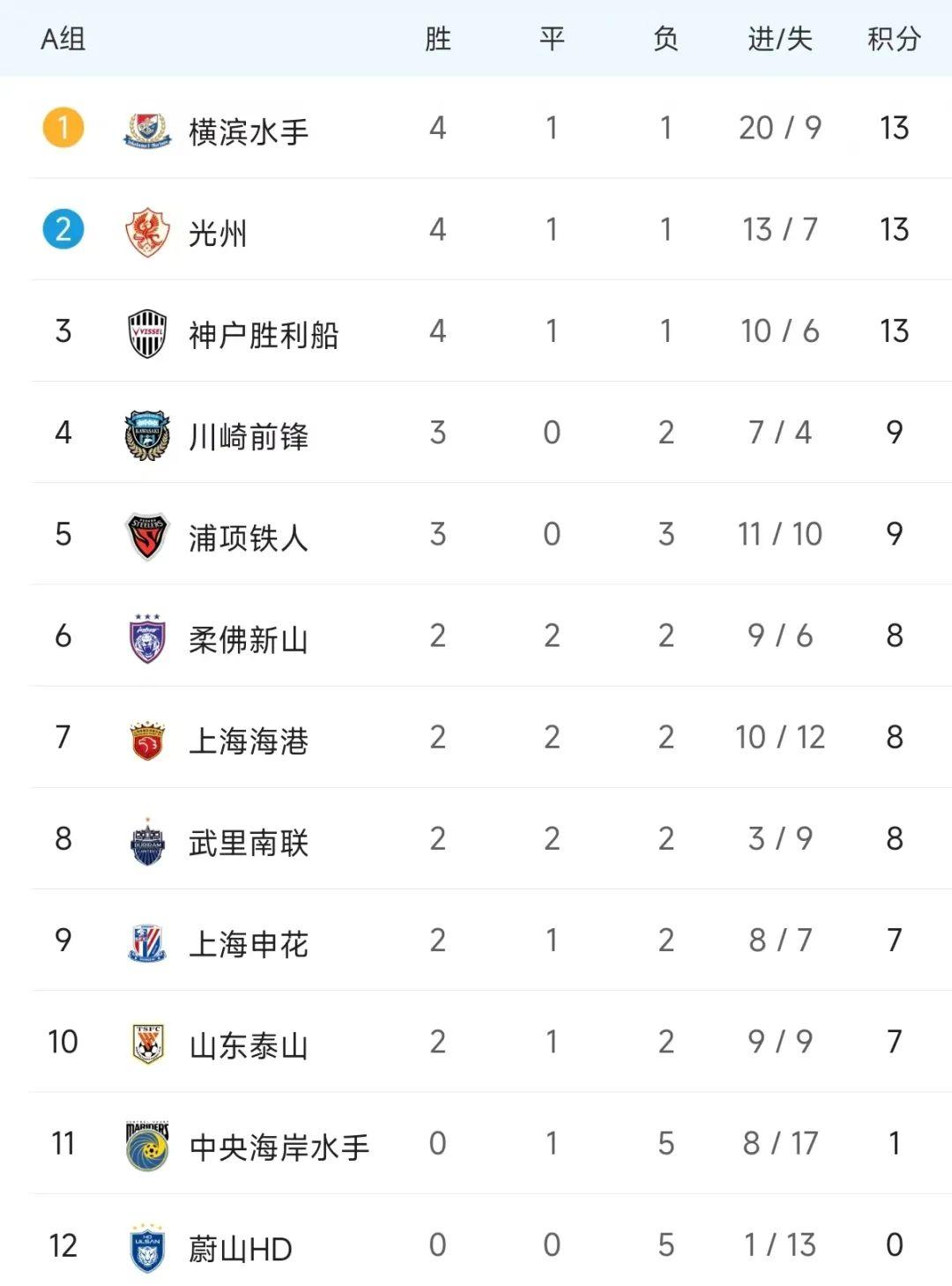The height and width of the screenshot is (1286, 952).
Task: Click the Johor Darul Ta'zim (柔佛新山) crest
Action: [x=147, y=638]
